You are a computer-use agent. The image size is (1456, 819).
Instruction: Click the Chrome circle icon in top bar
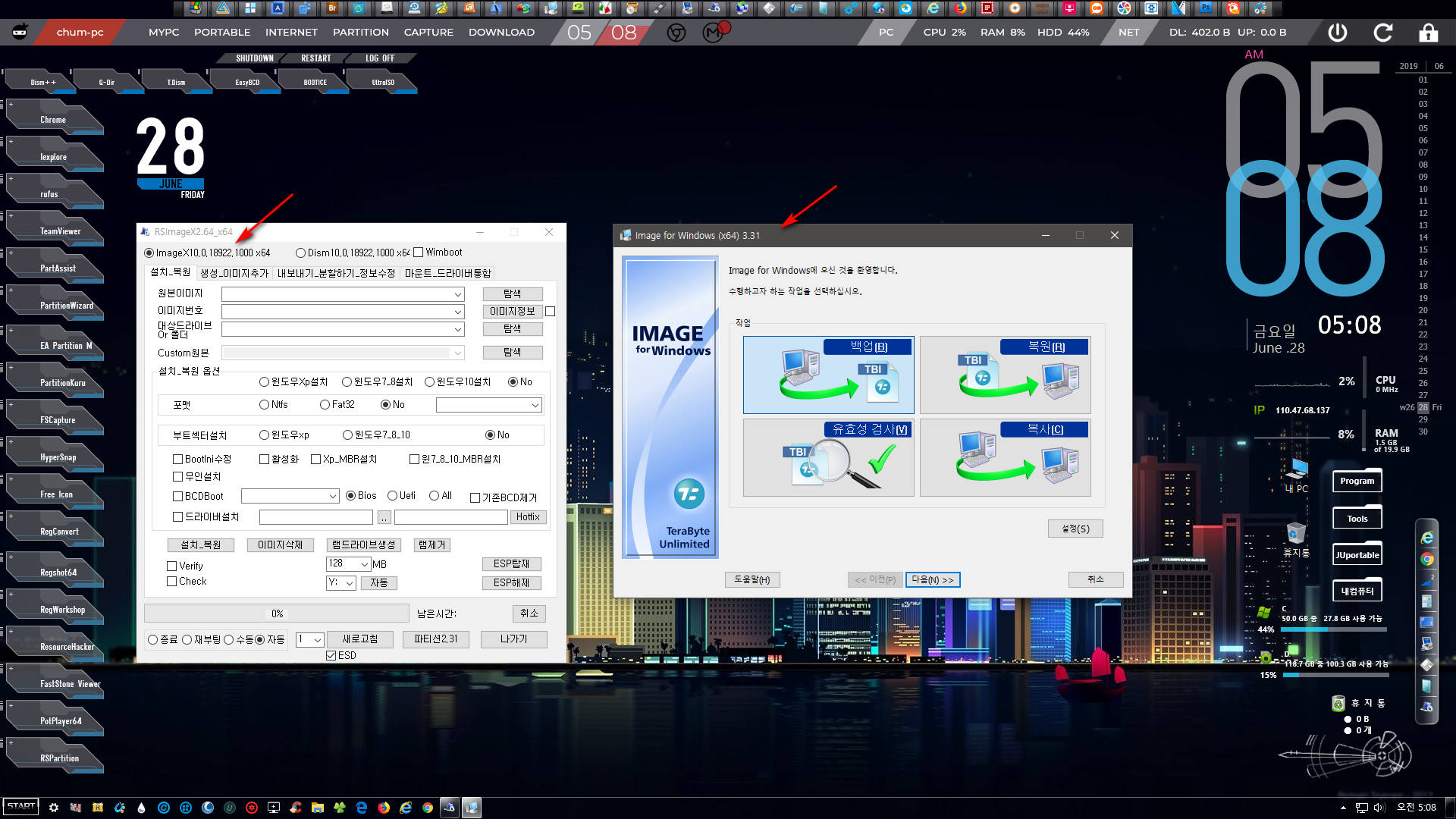point(676,33)
